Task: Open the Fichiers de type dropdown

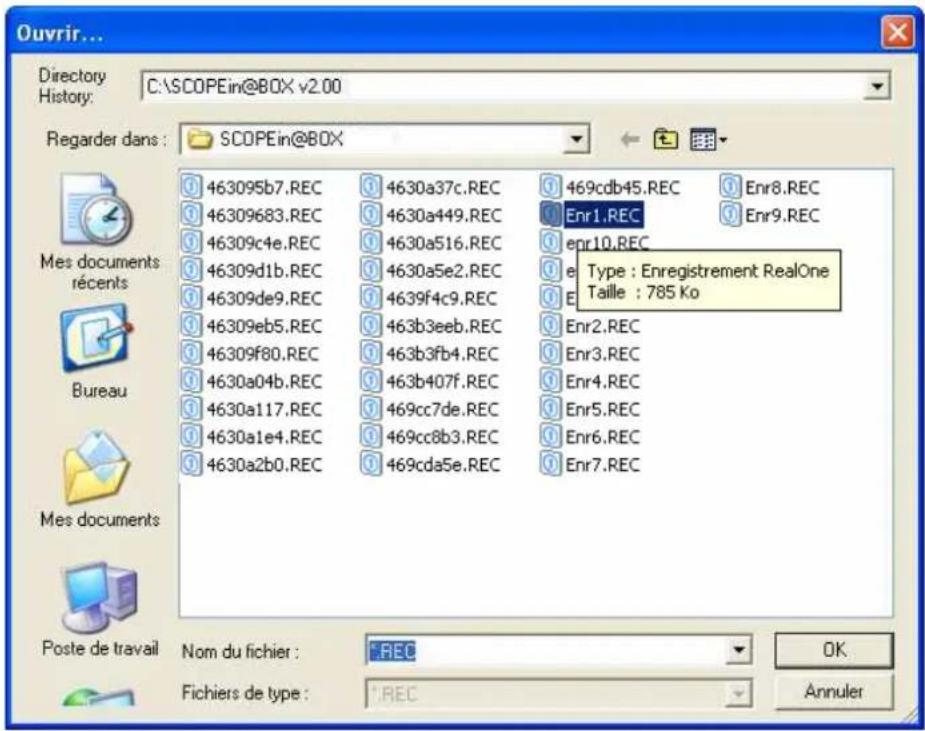Action: tap(739, 693)
